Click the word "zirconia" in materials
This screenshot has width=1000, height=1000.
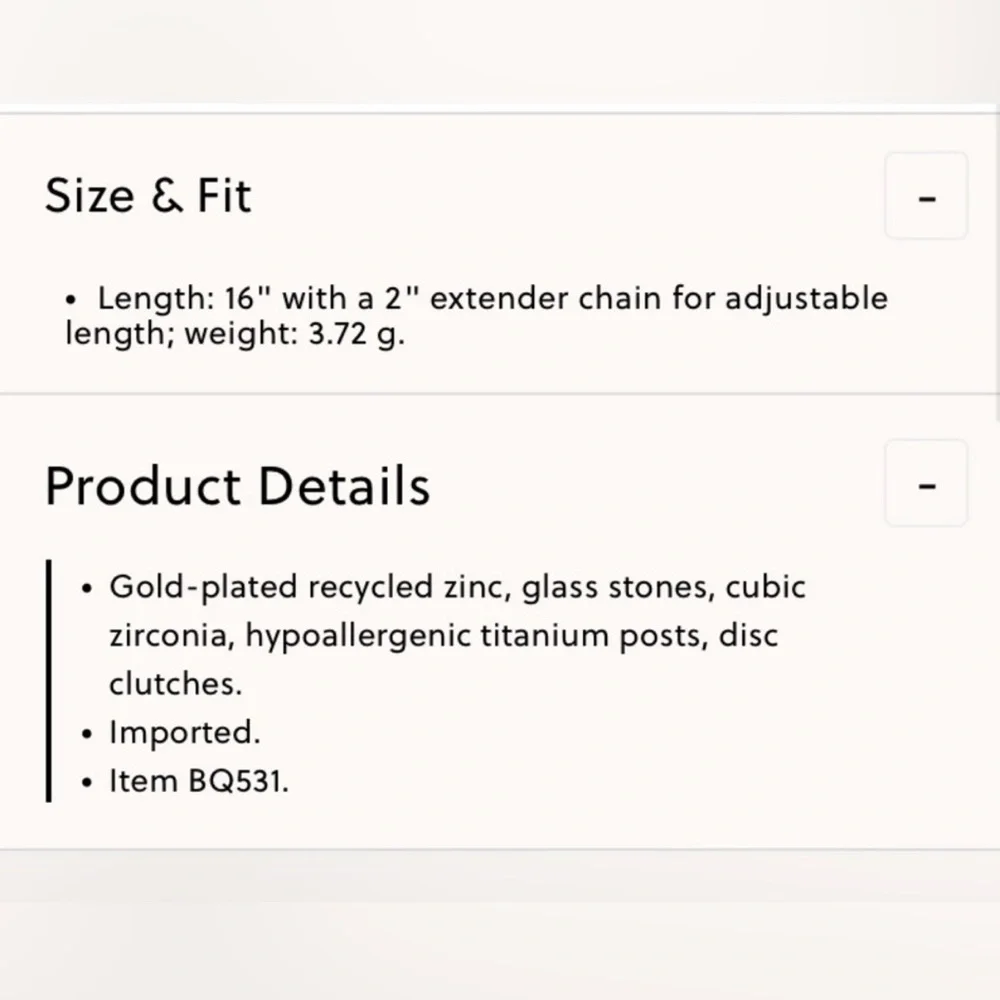point(168,635)
